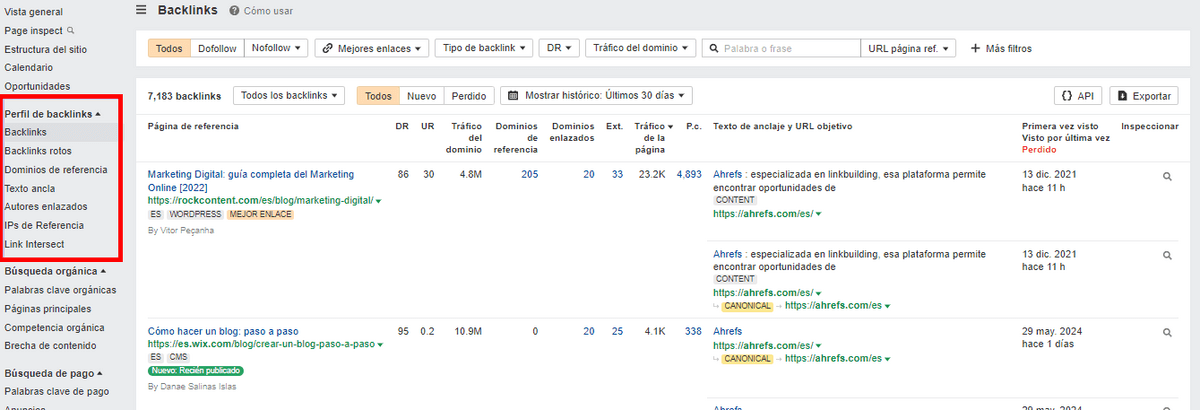Open Mejores enlaces dropdown

[x=372, y=48]
